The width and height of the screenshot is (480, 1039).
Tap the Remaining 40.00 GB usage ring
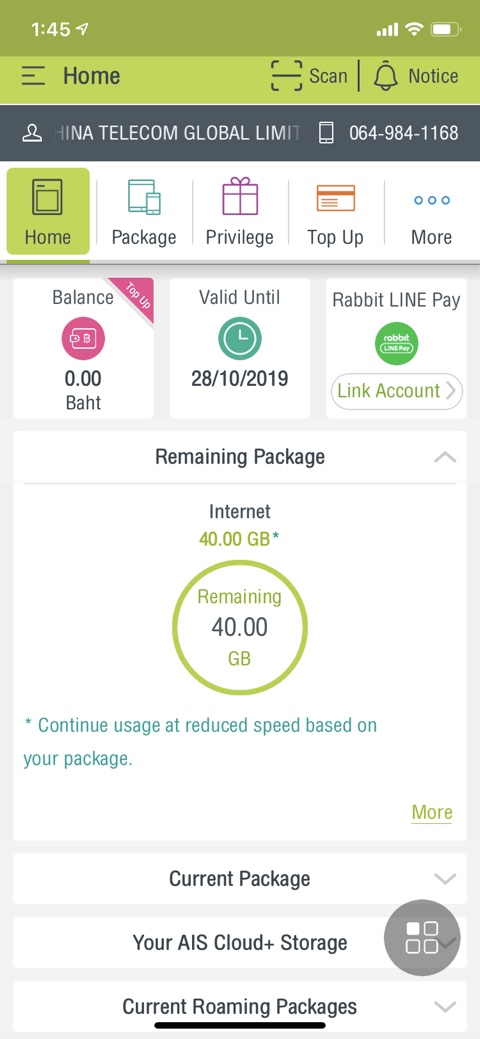(240, 627)
